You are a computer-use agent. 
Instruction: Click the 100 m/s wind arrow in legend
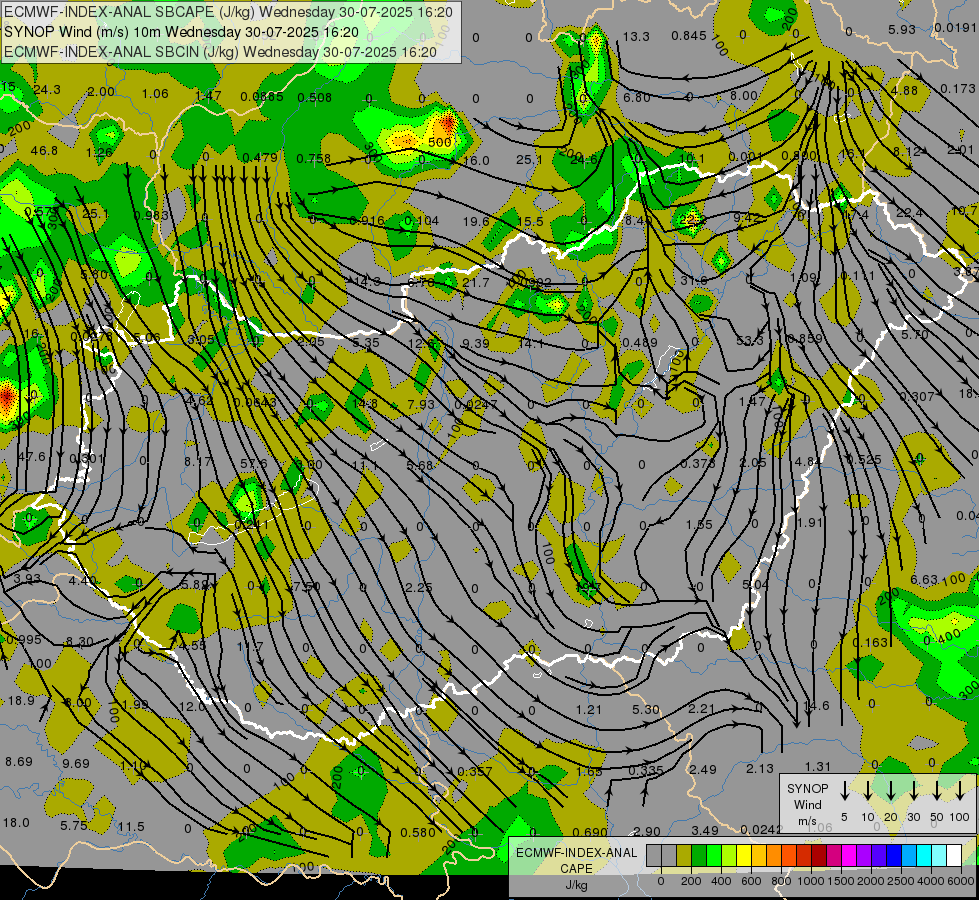click(960, 791)
